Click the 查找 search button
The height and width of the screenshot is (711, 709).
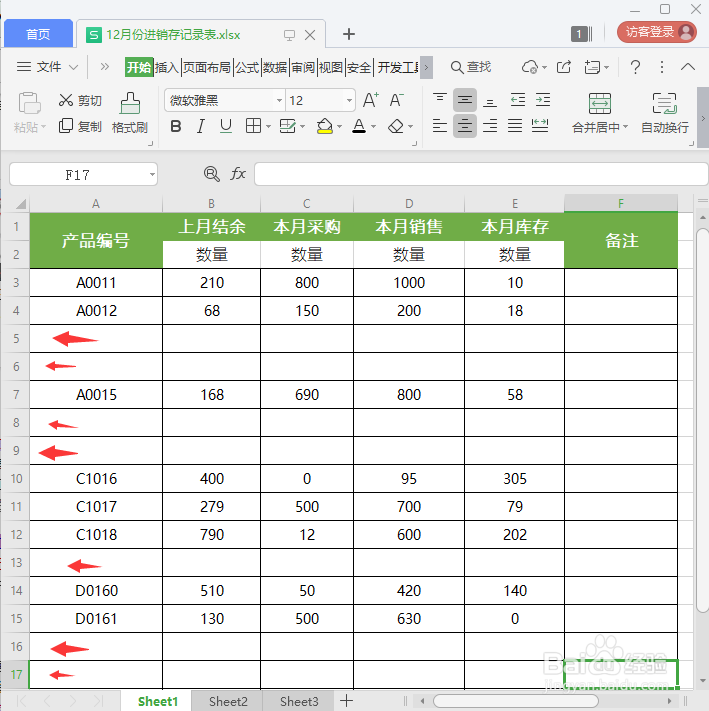pyautogui.click(x=471, y=67)
